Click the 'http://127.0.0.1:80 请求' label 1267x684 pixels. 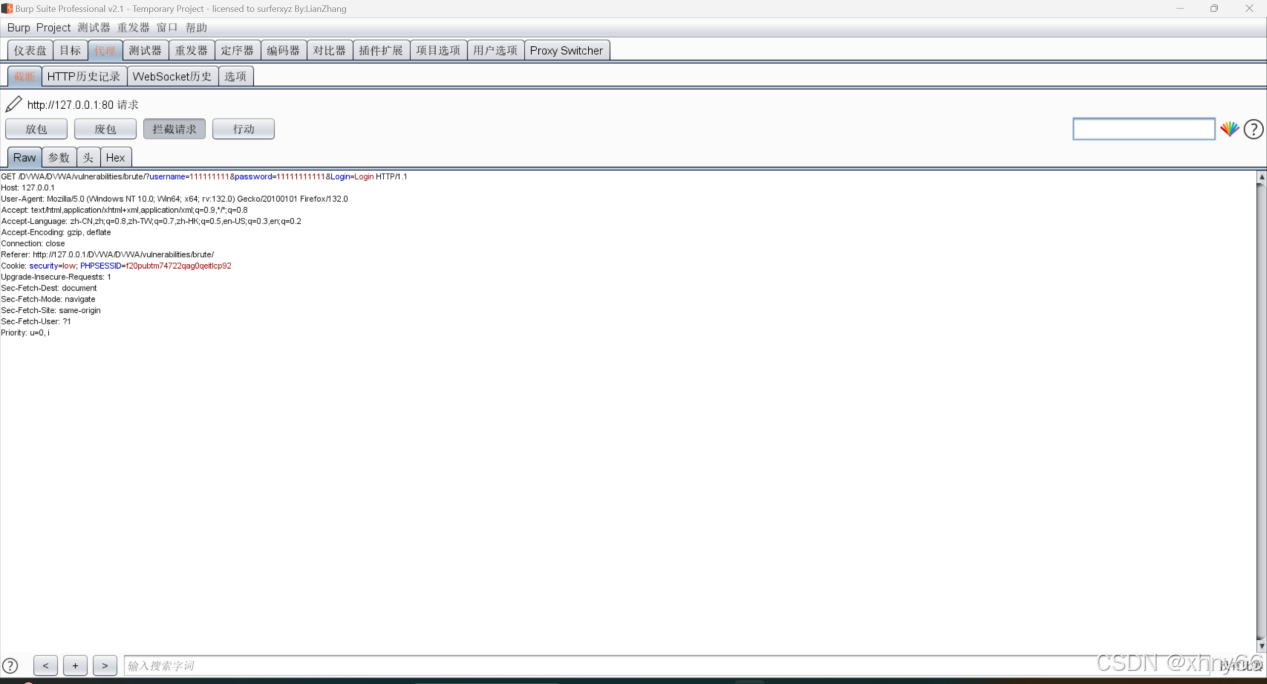[83, 104]
